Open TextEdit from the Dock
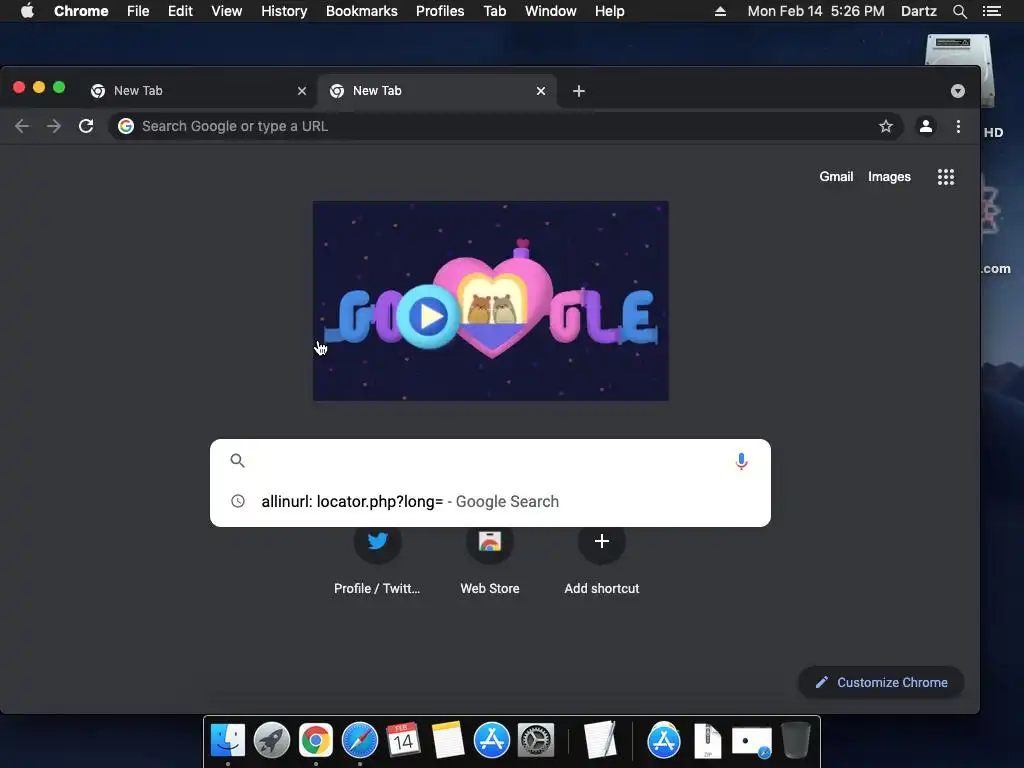This screenshot has height=768, width=1024. pyautogui.click(x=600, y=741)
